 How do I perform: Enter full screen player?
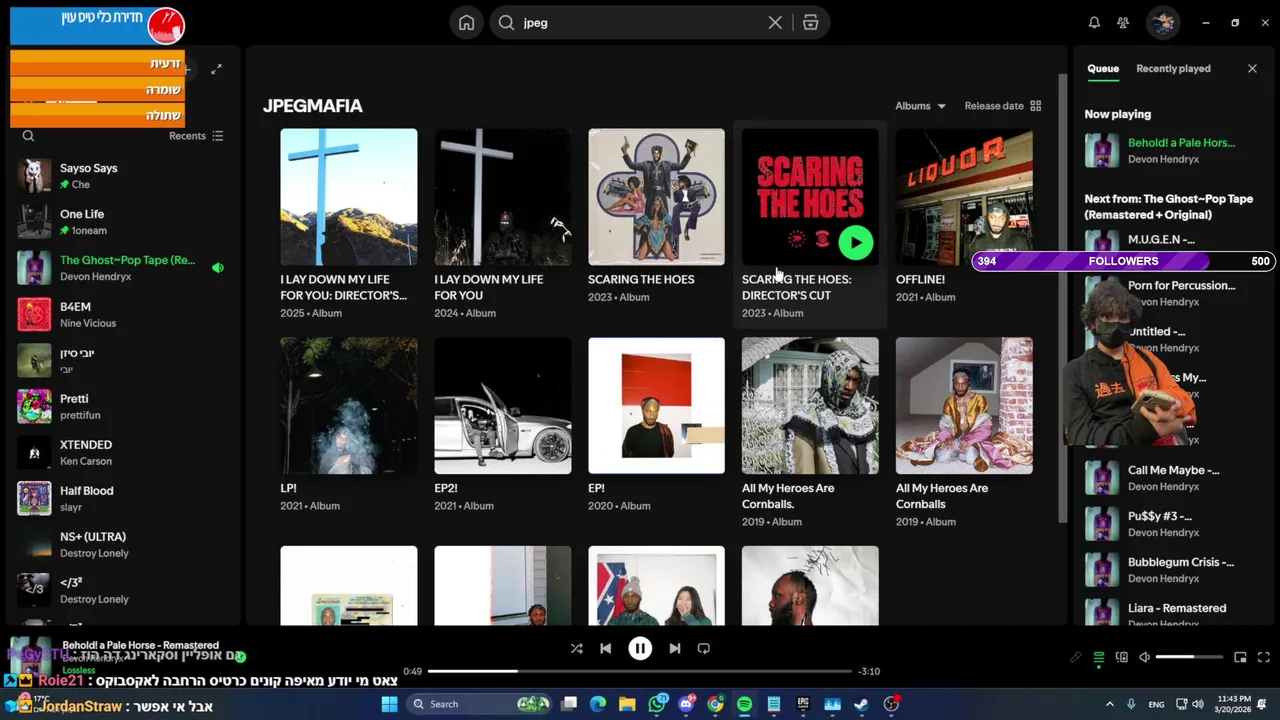(1263, 657)
